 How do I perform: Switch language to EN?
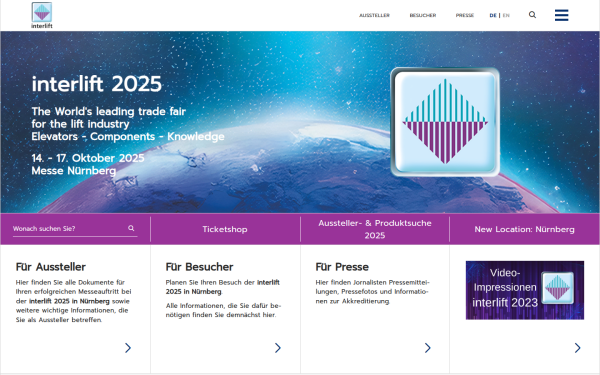click(506, 15)
